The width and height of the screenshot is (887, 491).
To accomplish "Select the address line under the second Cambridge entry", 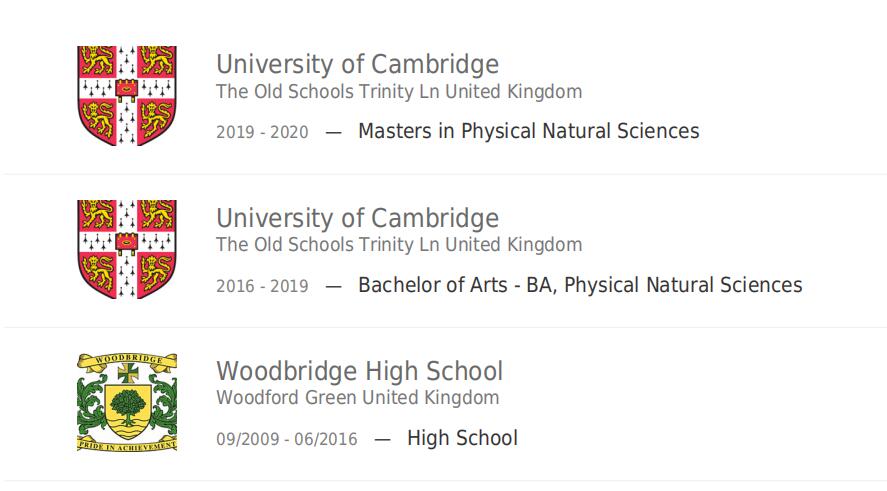I will [x=399, y=244].
